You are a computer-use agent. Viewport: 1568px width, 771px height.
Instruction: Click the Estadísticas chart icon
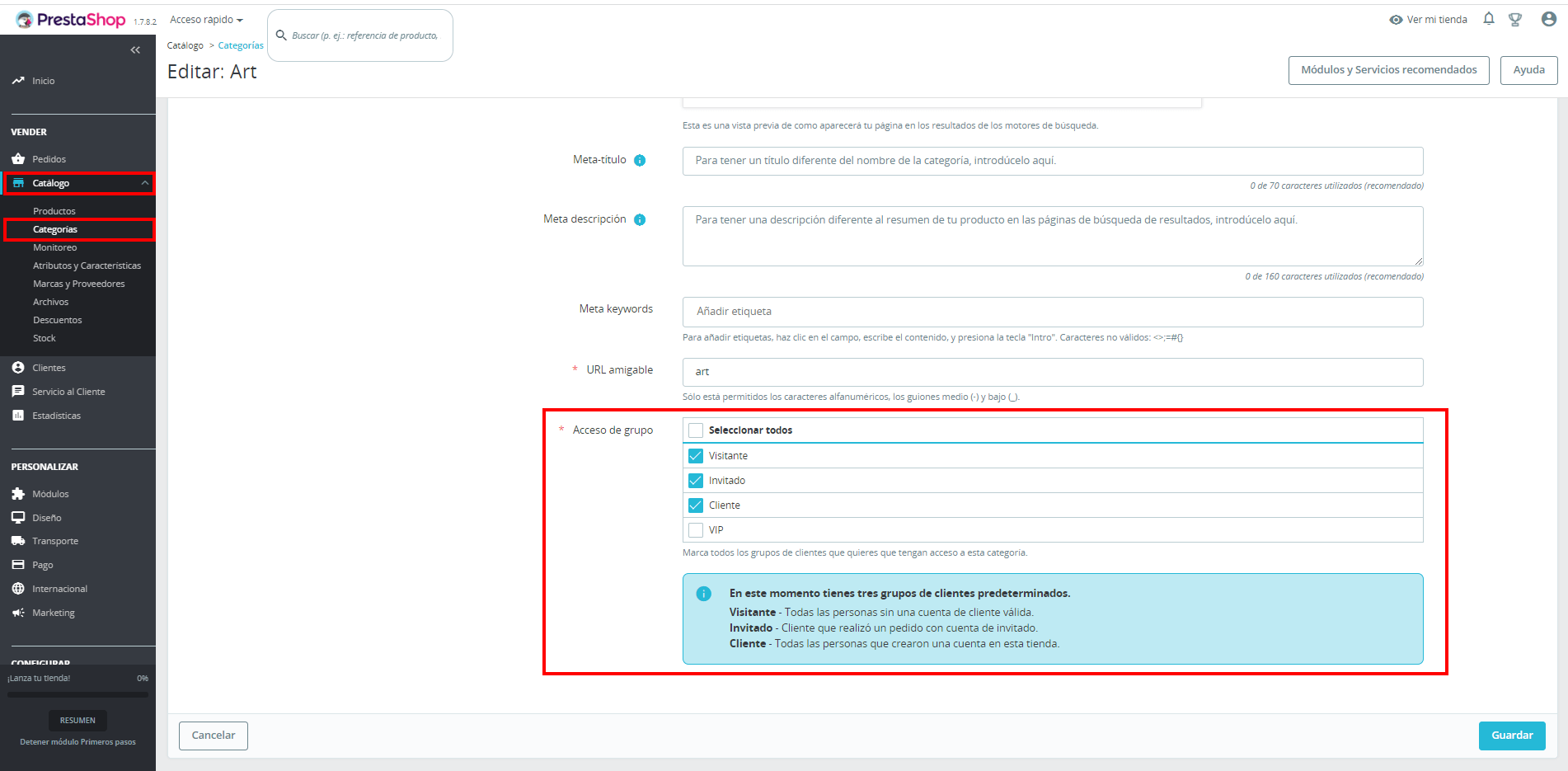pos(18,416)
